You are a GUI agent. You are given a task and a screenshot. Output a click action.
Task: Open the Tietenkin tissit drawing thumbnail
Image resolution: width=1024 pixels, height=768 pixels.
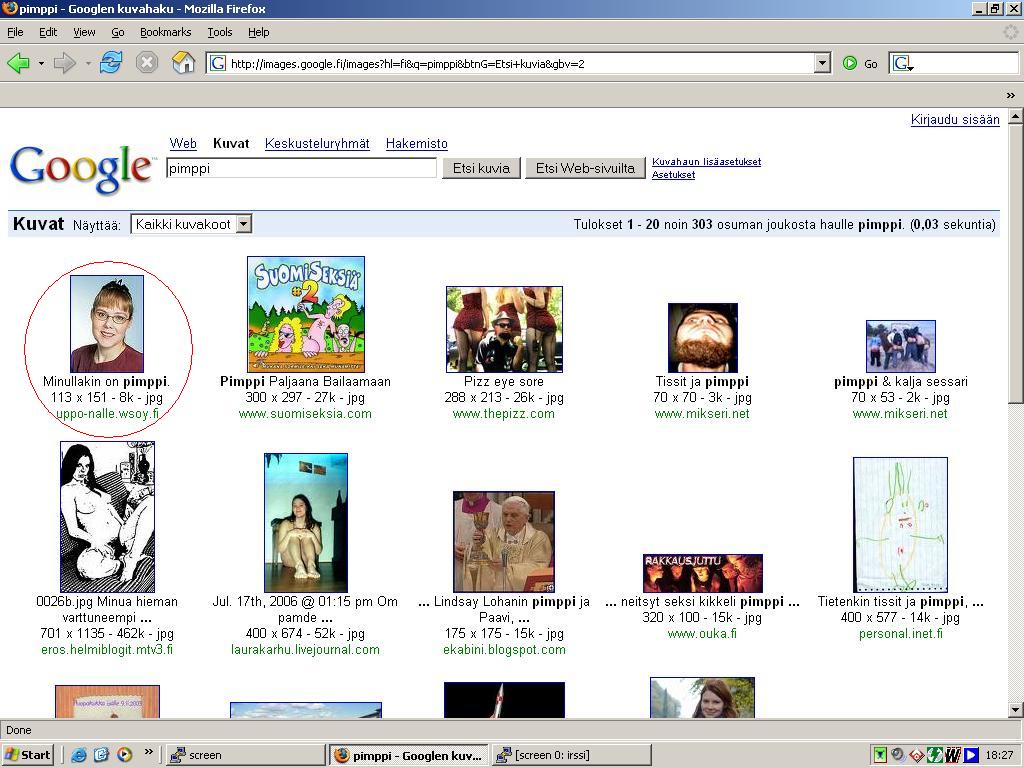pyautogui.click(x=900, y=525)
